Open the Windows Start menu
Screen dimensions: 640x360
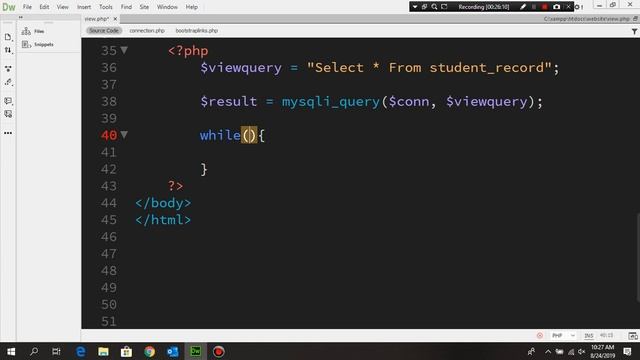click(11, 351)
